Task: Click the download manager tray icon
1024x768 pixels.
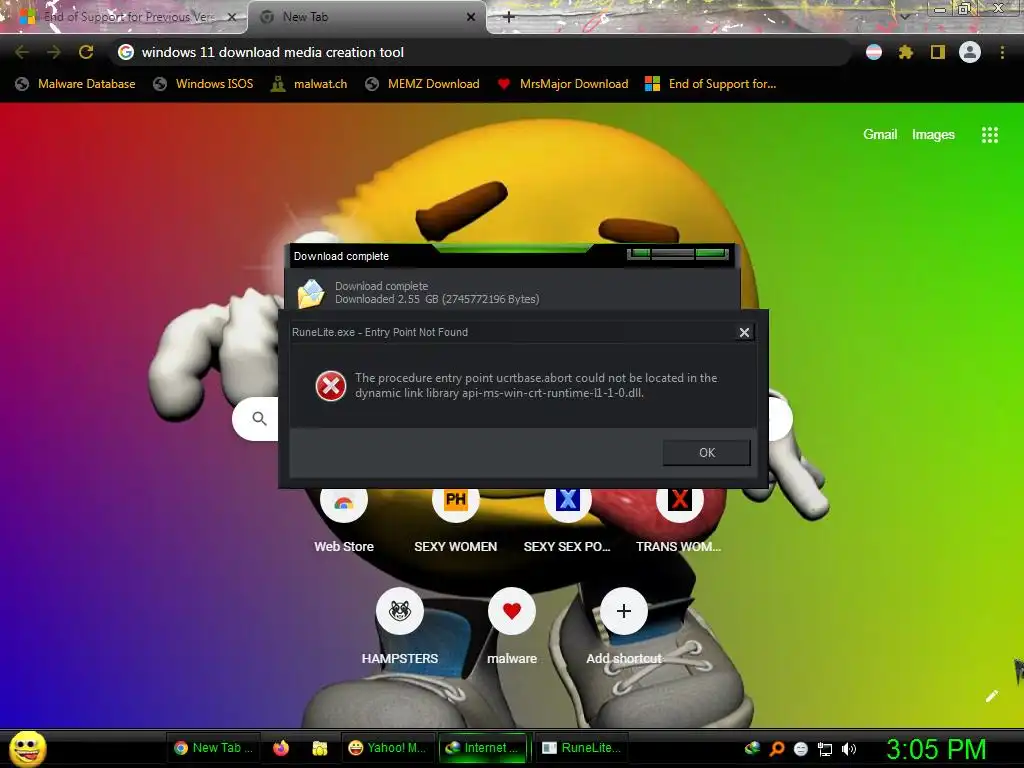Action: coord(752,748)
